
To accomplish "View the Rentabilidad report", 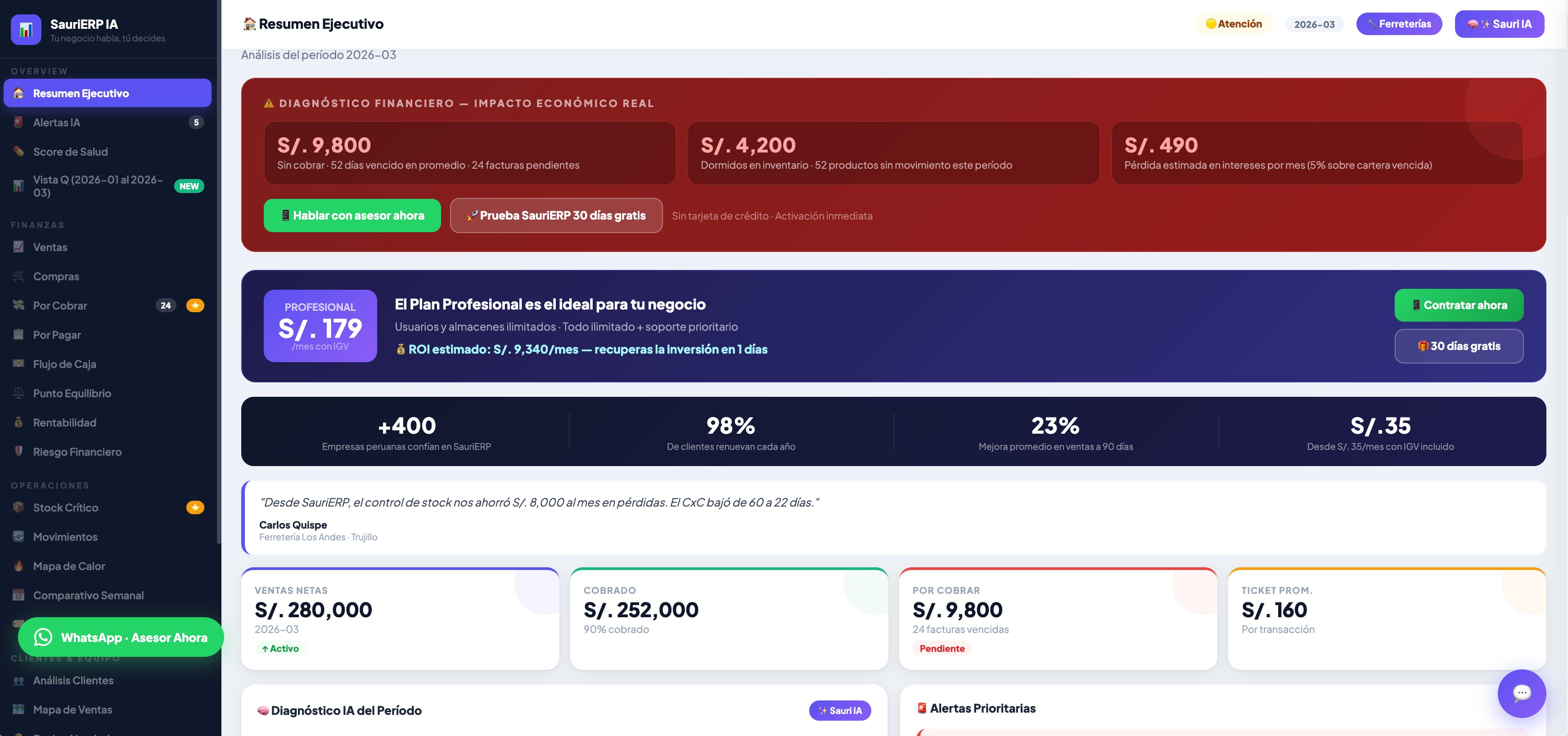I will 108,422.
